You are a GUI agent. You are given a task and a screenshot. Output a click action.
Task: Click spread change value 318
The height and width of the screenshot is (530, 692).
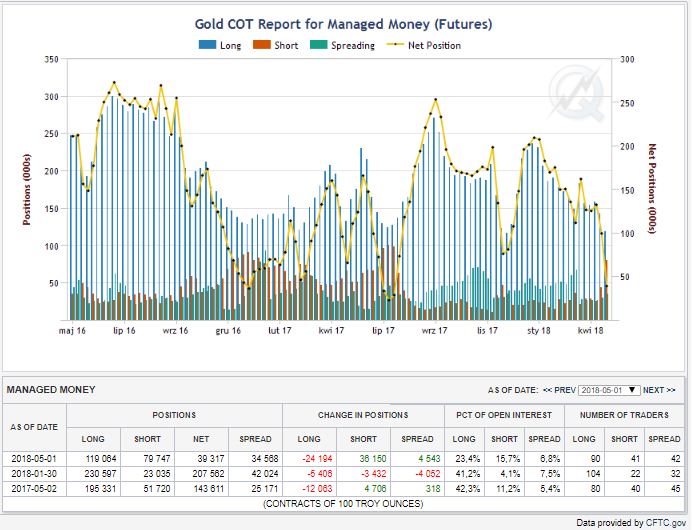click(x=433, y=489)
